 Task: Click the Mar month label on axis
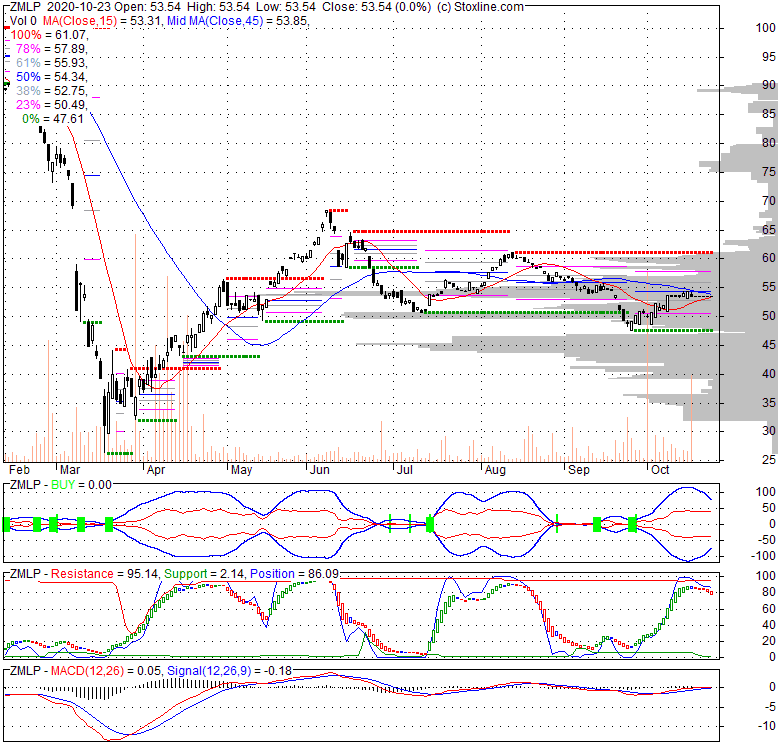(x=70, y=469)
